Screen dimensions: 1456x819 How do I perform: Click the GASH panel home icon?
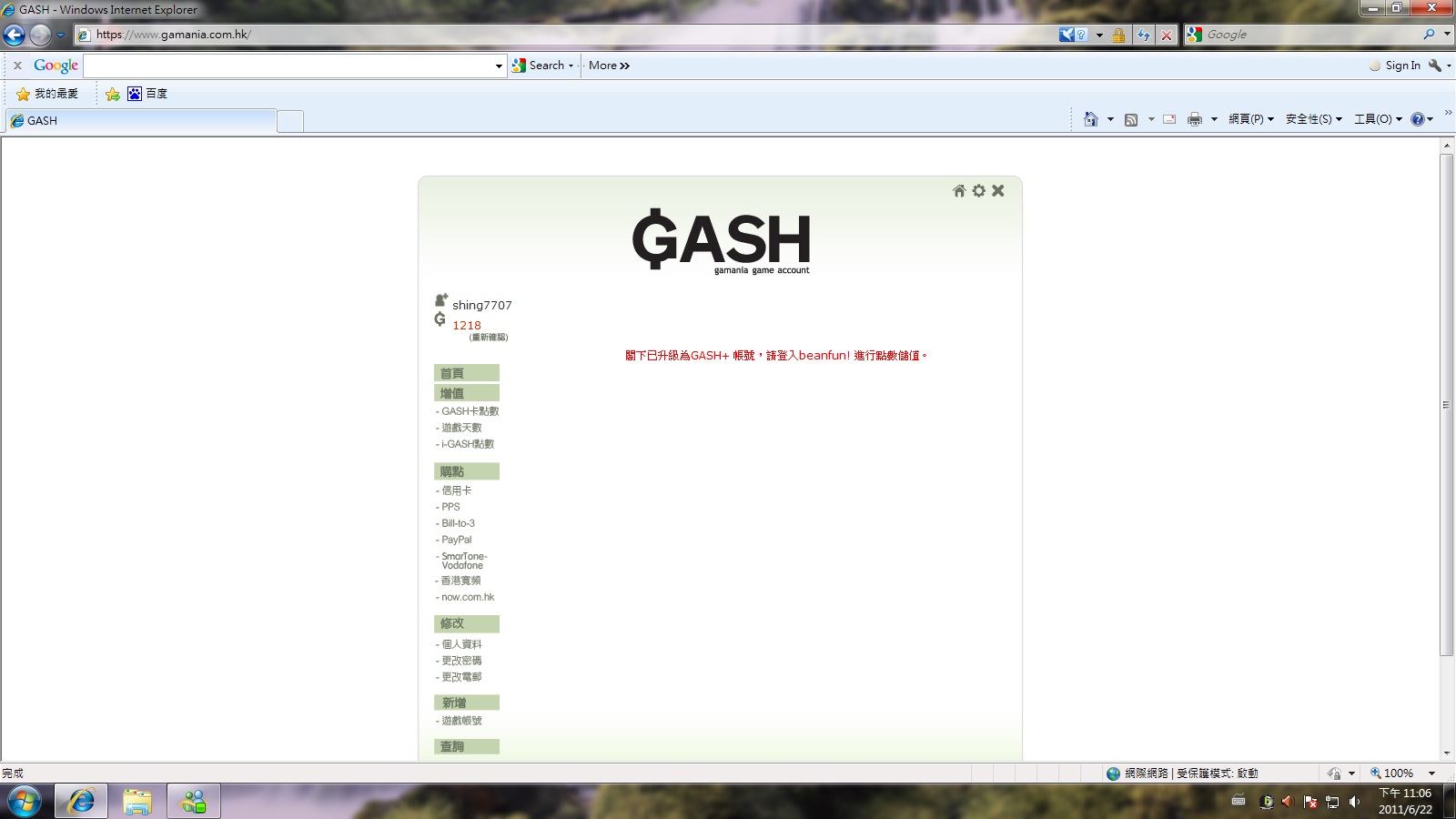click(x=958, y=191)
